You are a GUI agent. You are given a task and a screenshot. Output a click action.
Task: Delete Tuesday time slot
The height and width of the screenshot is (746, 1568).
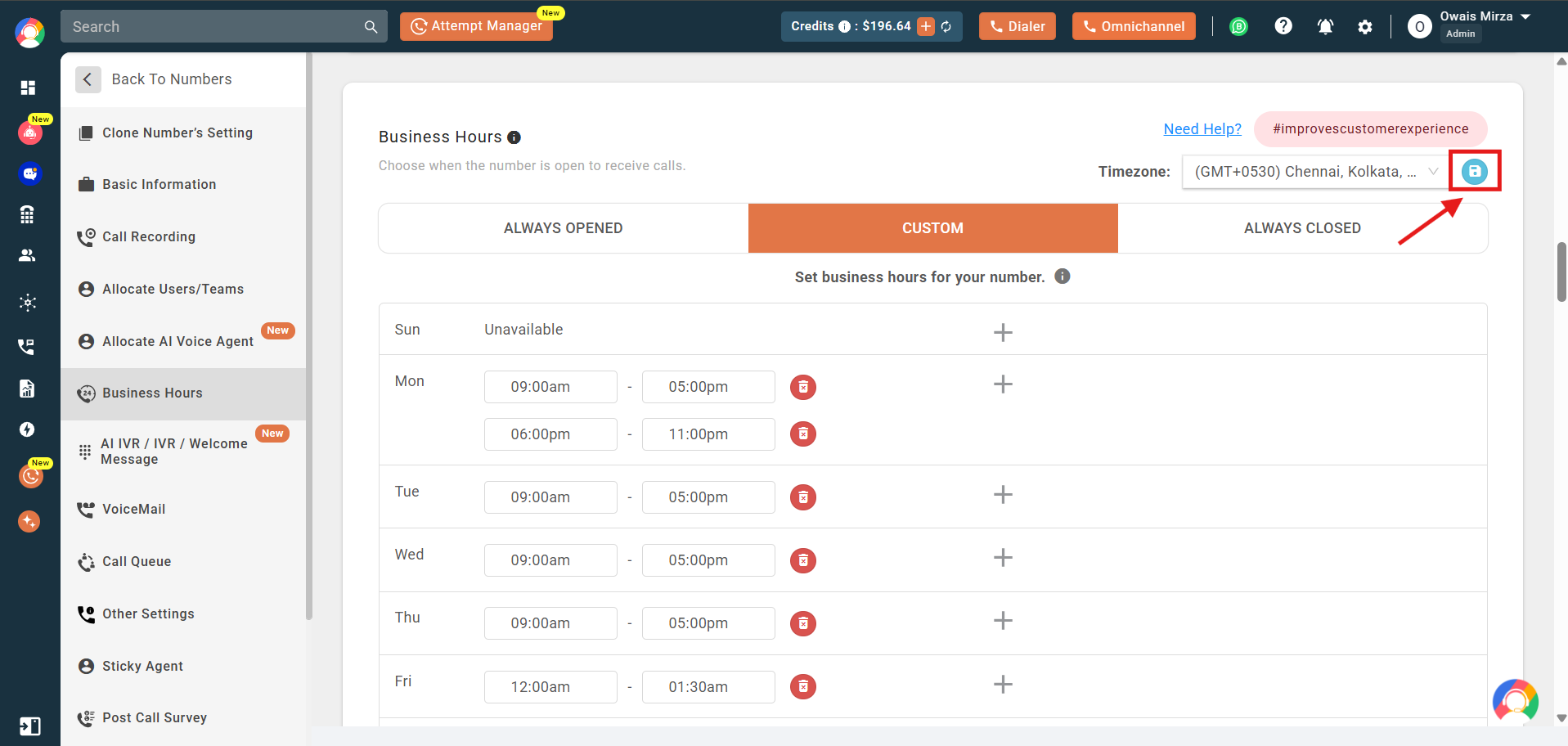803,497
